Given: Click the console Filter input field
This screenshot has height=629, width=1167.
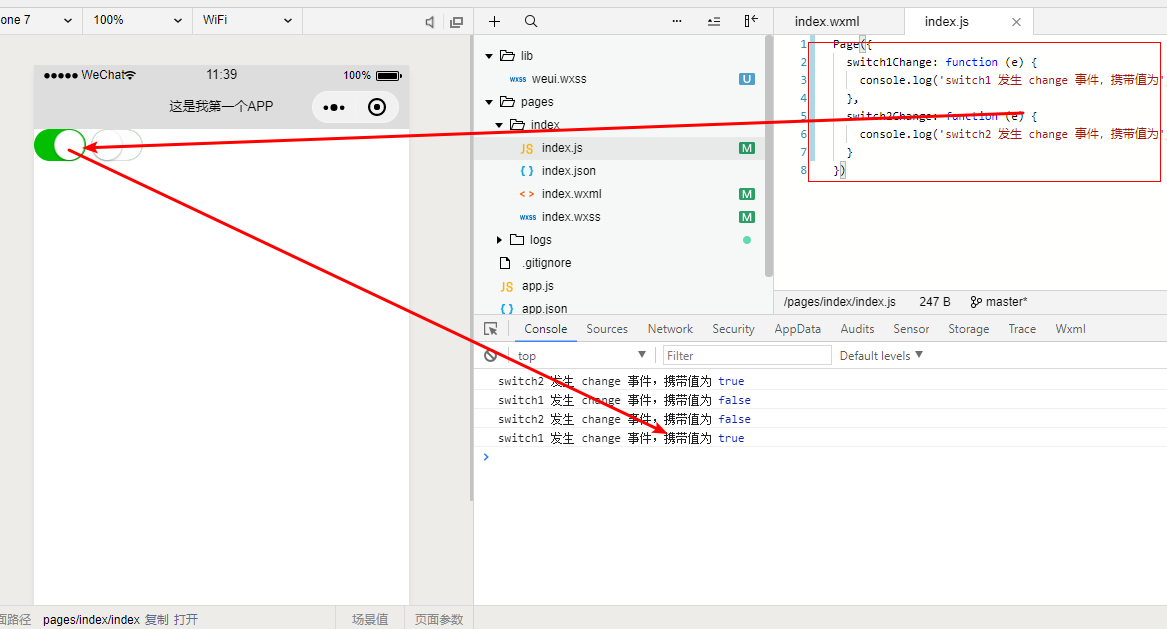Looking at the screenshot, I should click(x=747, y=356).
